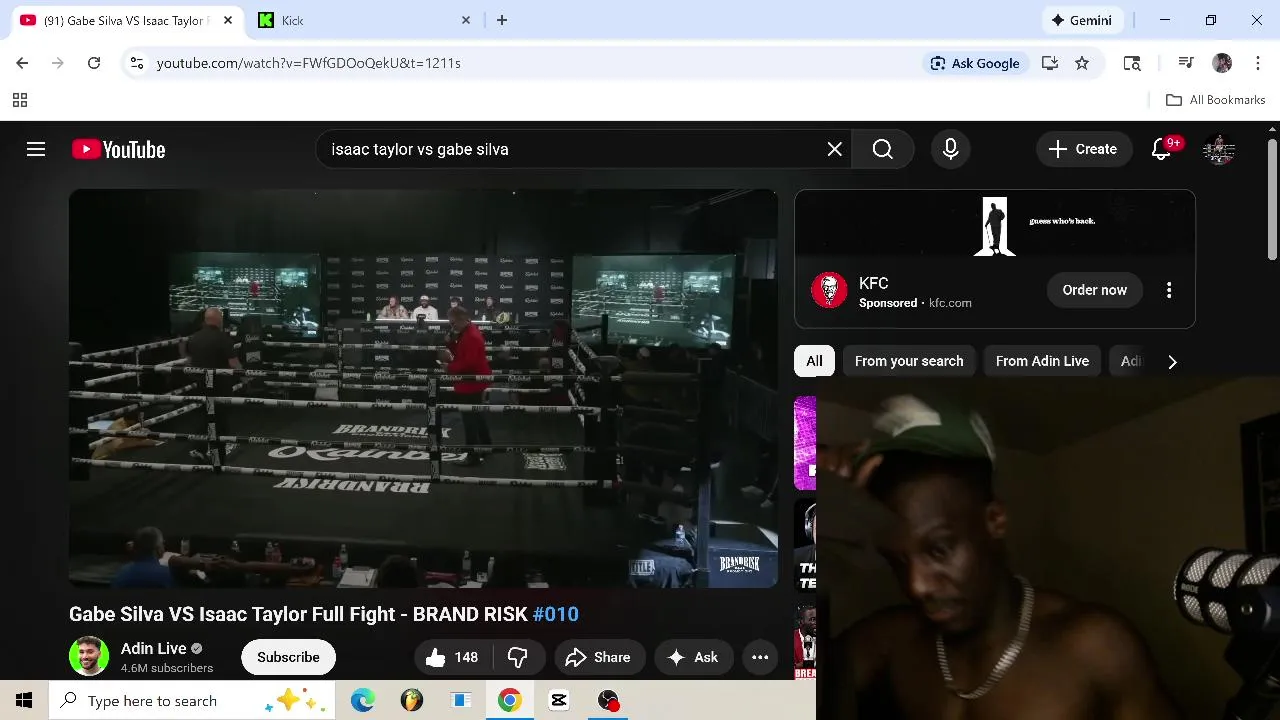
Task: Click the page vertical scrollbar
Action: pyautogui.click(x=1272, y=200)
